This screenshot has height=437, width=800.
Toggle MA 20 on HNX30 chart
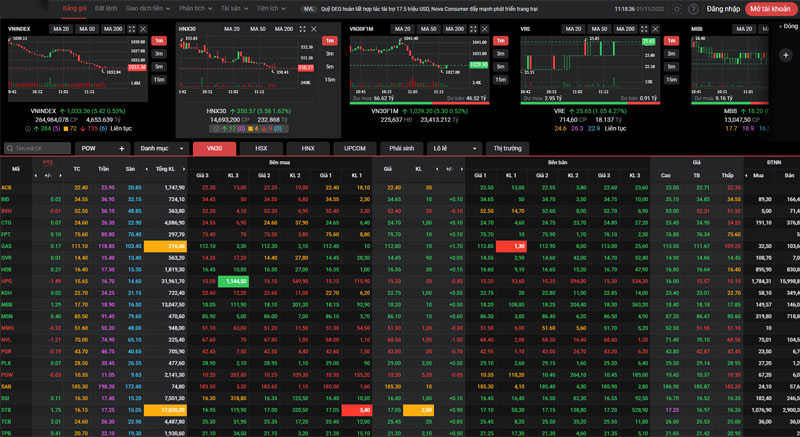pos(232,29)
